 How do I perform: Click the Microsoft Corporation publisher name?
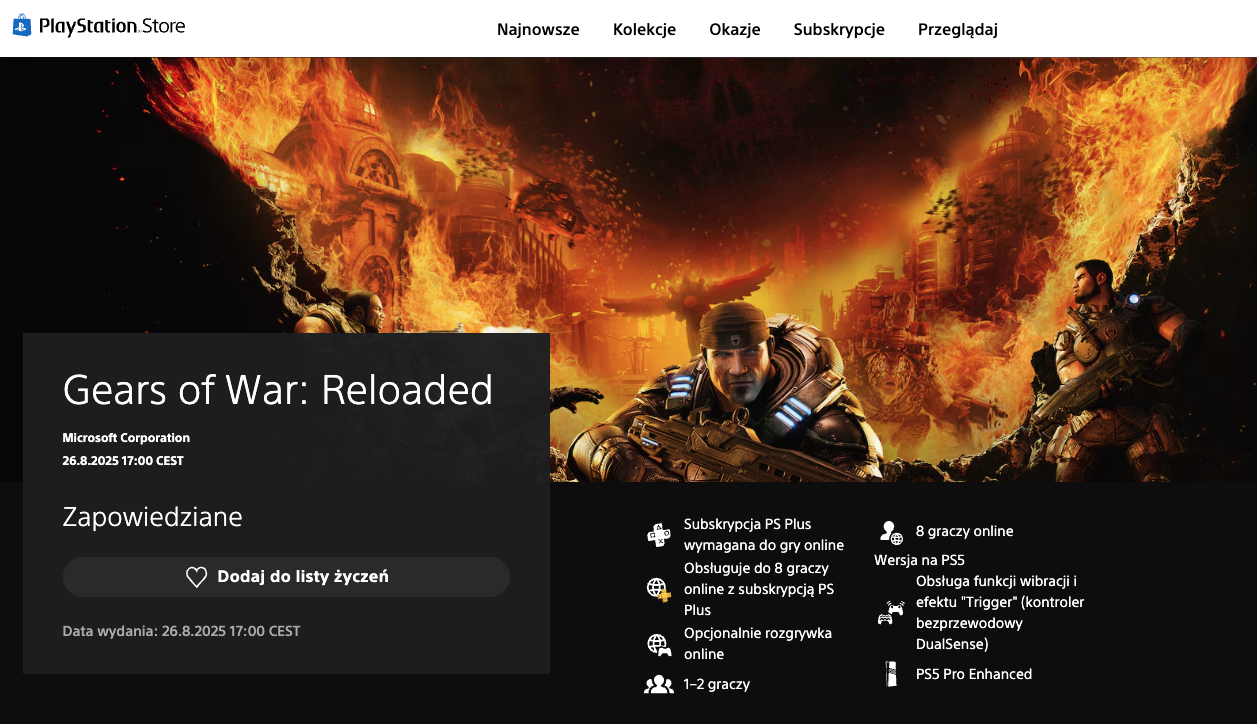(x=126, y=438)
